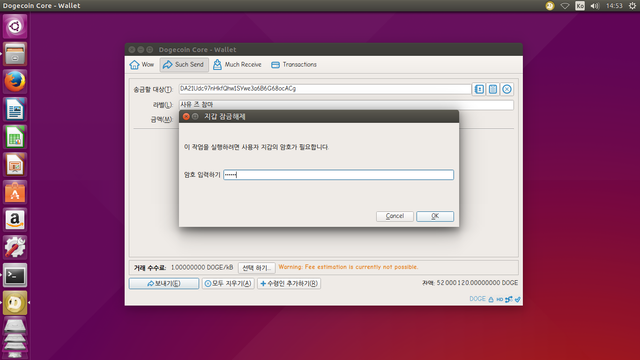Open LibreOffice Calc from launcher
The height and width of the screenshot is (360, 640).
(15, 137)
